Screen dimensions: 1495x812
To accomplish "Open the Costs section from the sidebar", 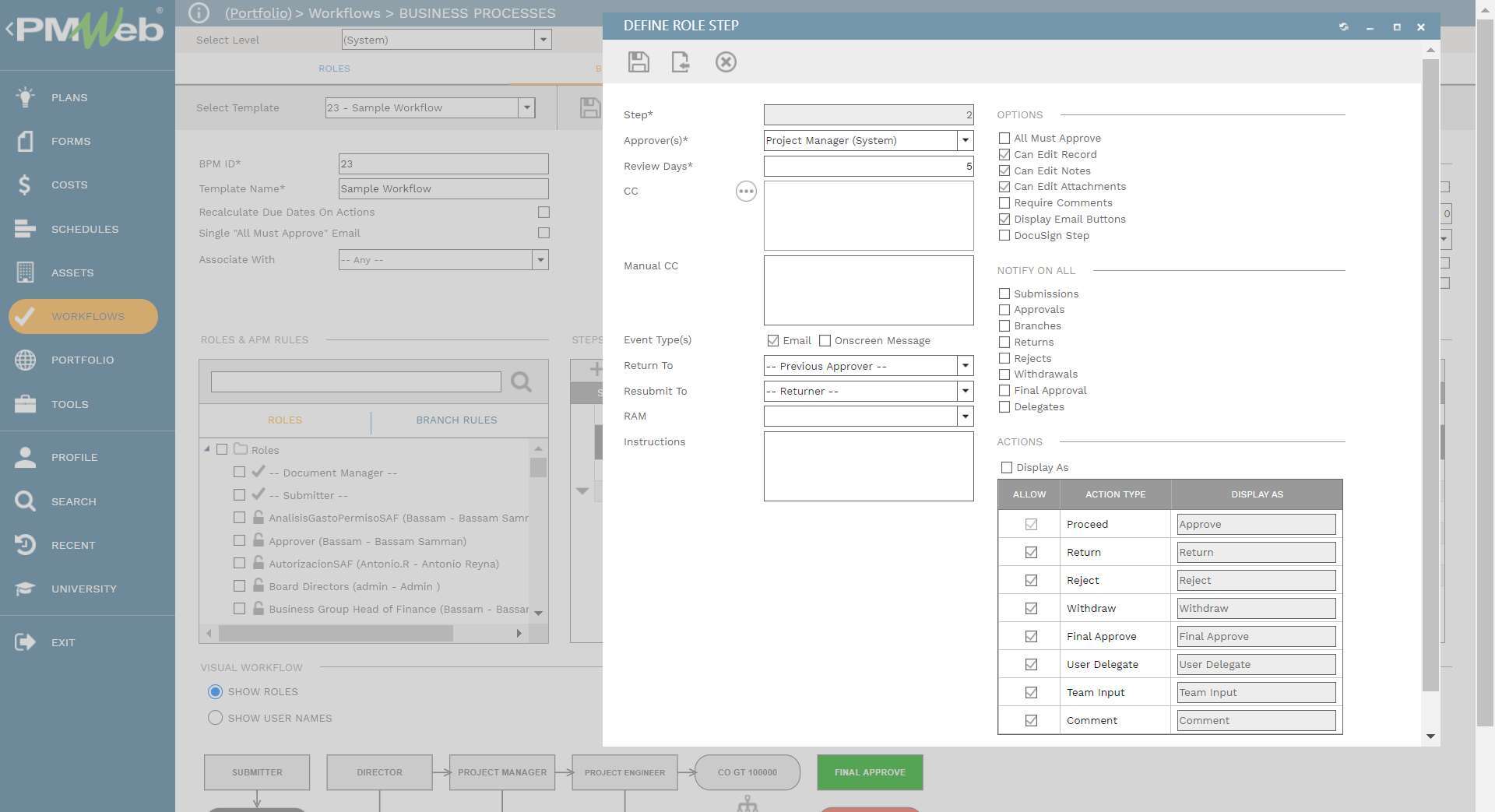I will tap(69, 185).
